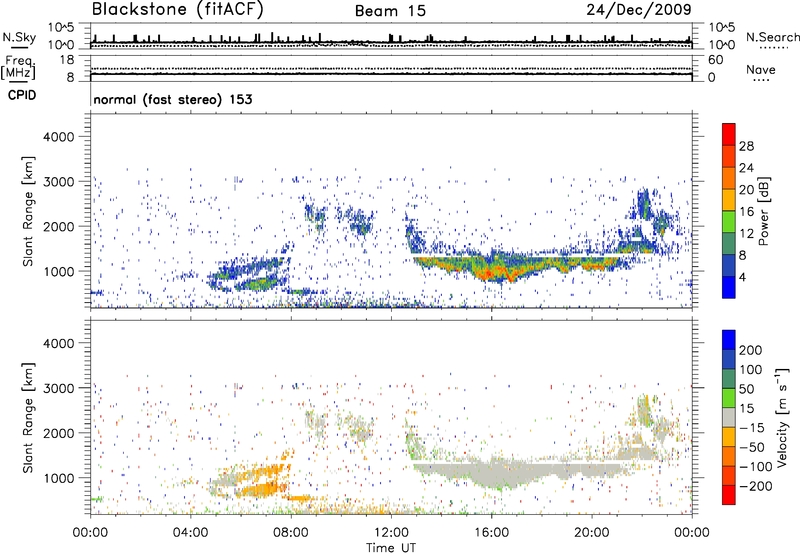Click the "-200" label on the Velocity scale
Image resolution: width=800 pixels, height=554 pixels.
pyautogui.click(x=756, y=486)
